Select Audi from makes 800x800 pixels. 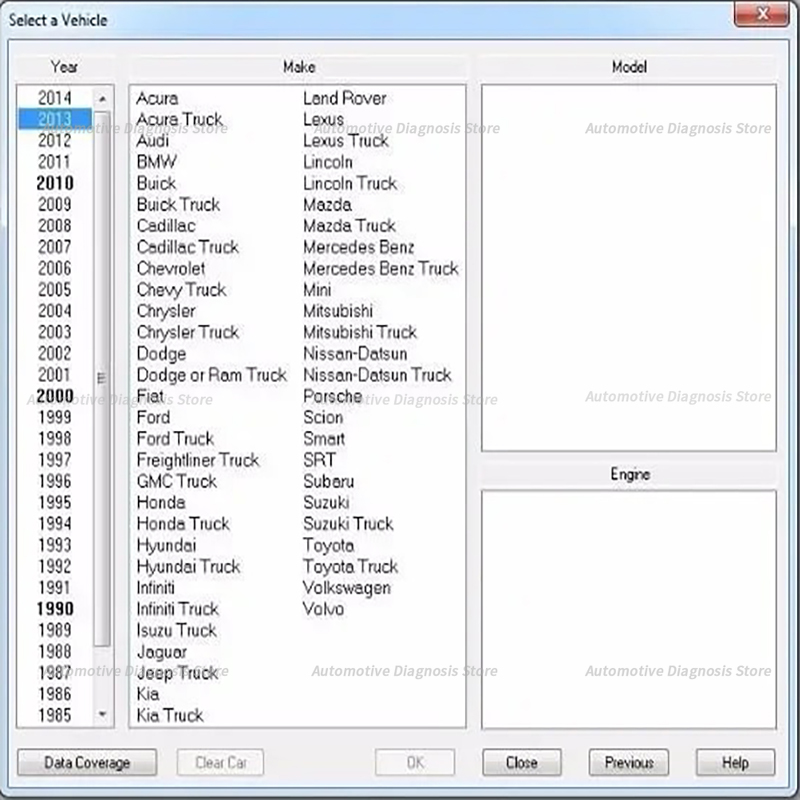coord(153,140)
